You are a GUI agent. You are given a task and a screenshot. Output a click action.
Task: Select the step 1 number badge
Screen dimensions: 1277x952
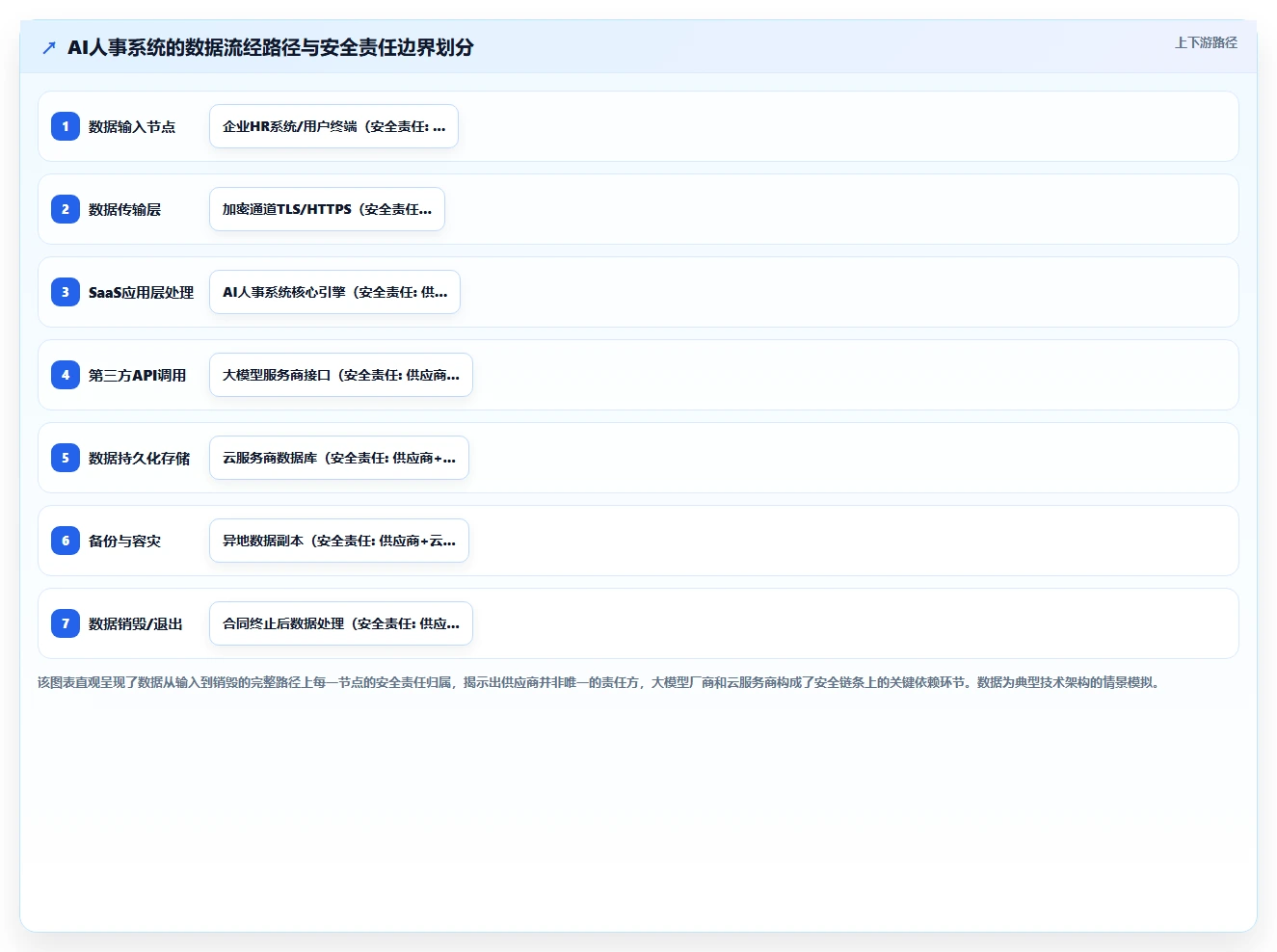point(66,126)
